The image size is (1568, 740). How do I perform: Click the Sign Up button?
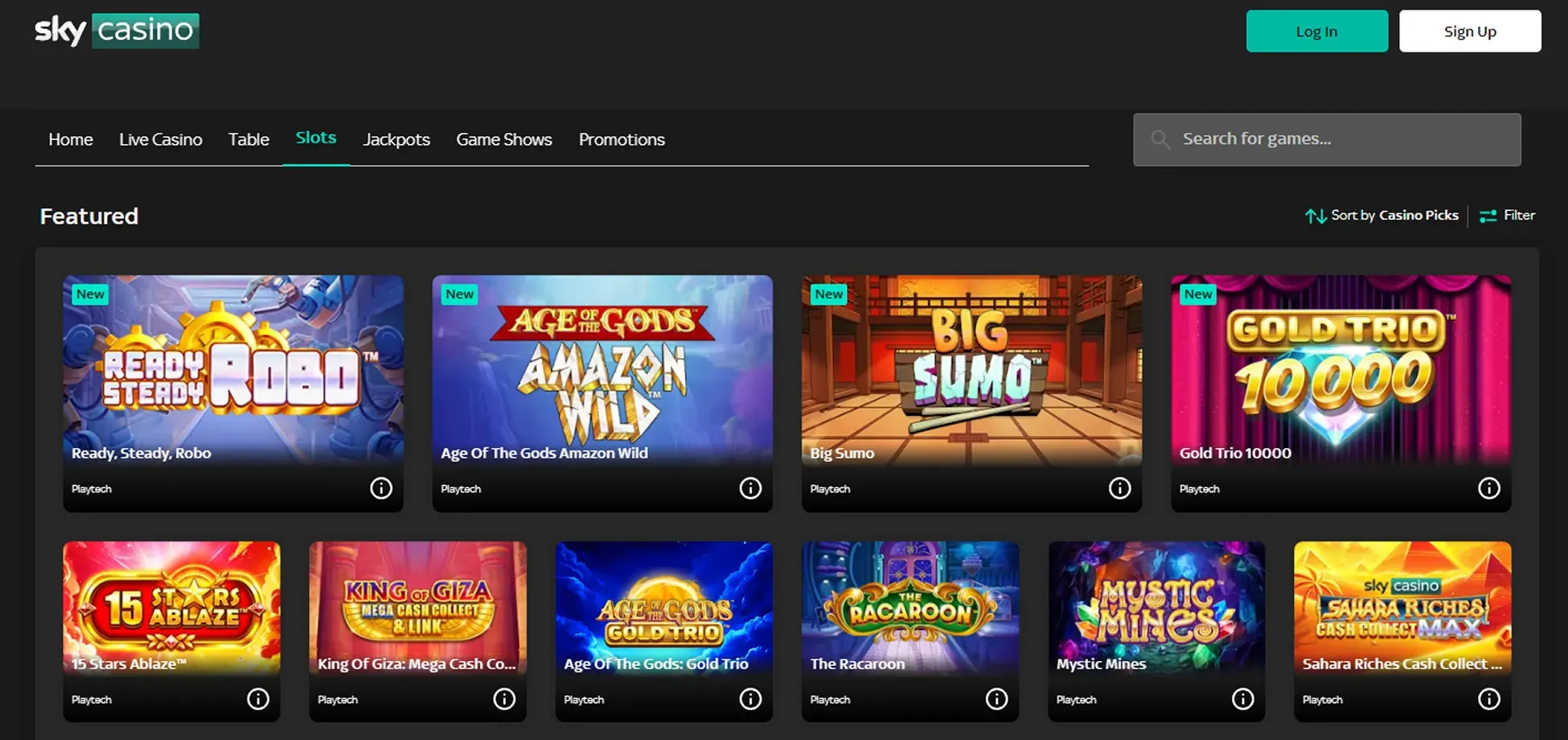[1470, 31]
